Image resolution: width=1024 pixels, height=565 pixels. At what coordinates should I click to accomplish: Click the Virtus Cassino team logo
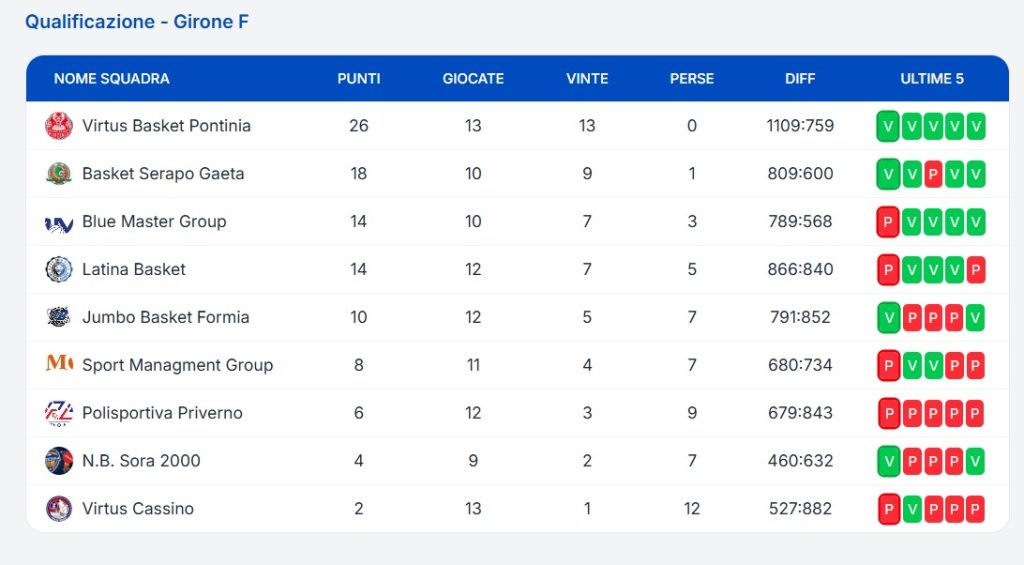click(x=59, y=508)
